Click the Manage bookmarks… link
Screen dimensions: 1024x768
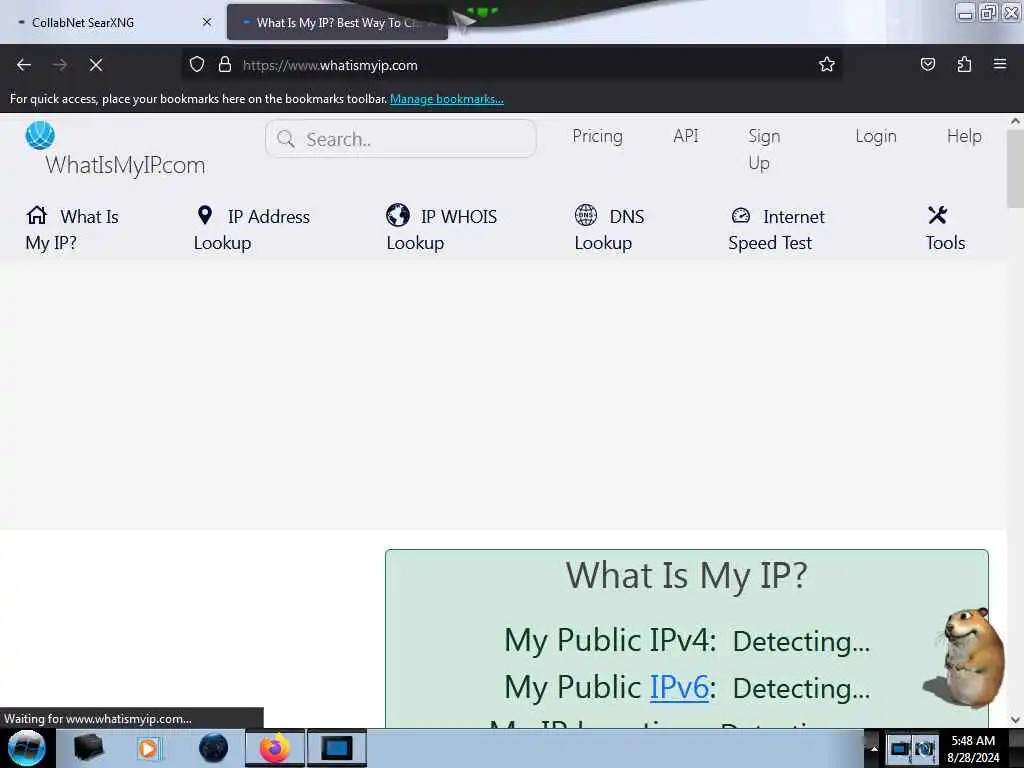pyautogui.click(x=447, y=99)
